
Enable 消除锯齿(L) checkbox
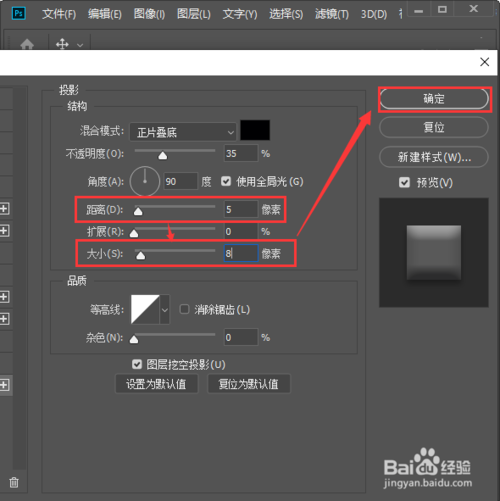(184, 309)
